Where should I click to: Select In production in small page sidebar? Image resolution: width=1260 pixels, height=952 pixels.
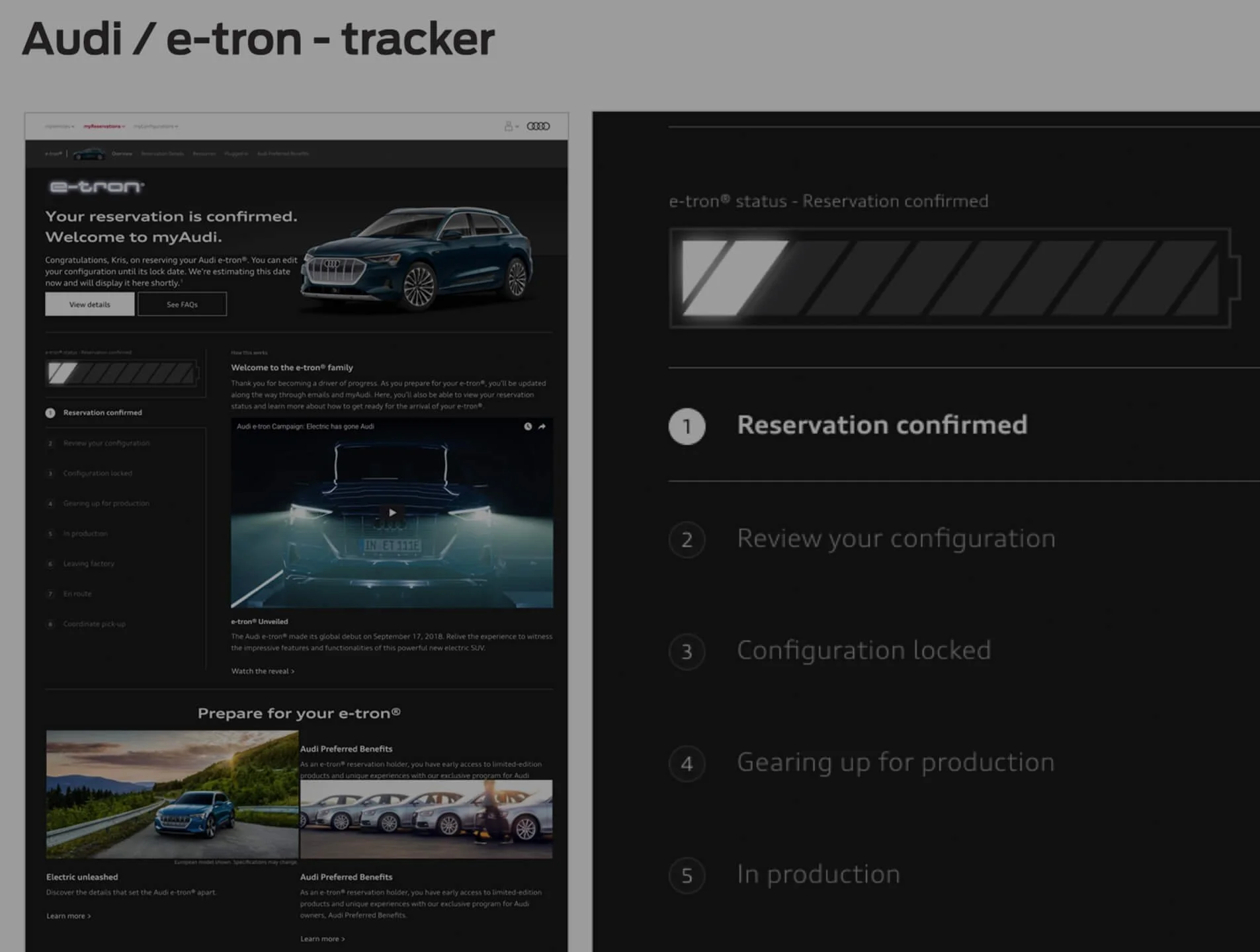[x=85, y=534]
